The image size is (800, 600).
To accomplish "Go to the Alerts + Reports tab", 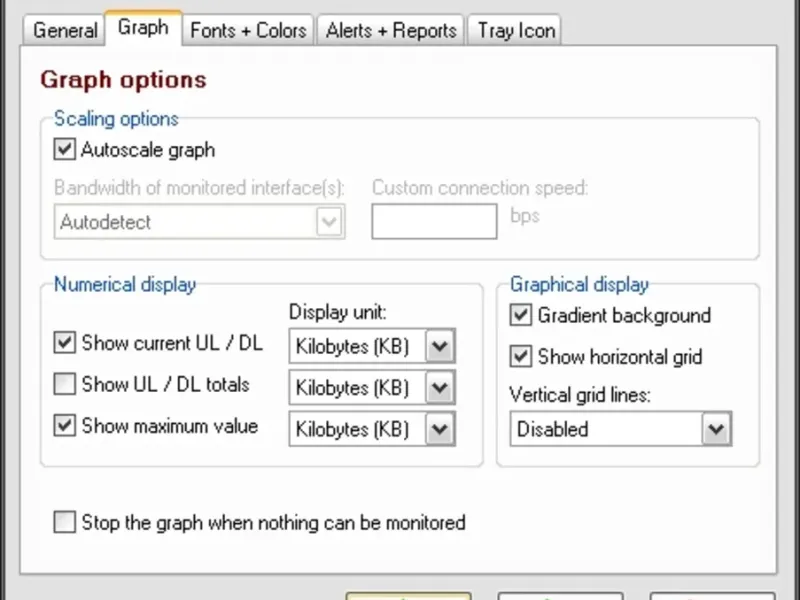I will click(x=392, y=30).
